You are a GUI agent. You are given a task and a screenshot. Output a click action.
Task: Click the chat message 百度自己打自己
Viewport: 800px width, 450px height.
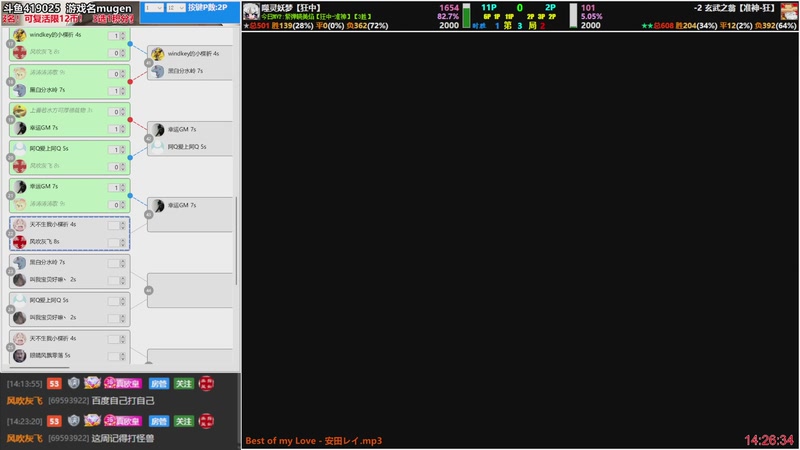(123, 401)
